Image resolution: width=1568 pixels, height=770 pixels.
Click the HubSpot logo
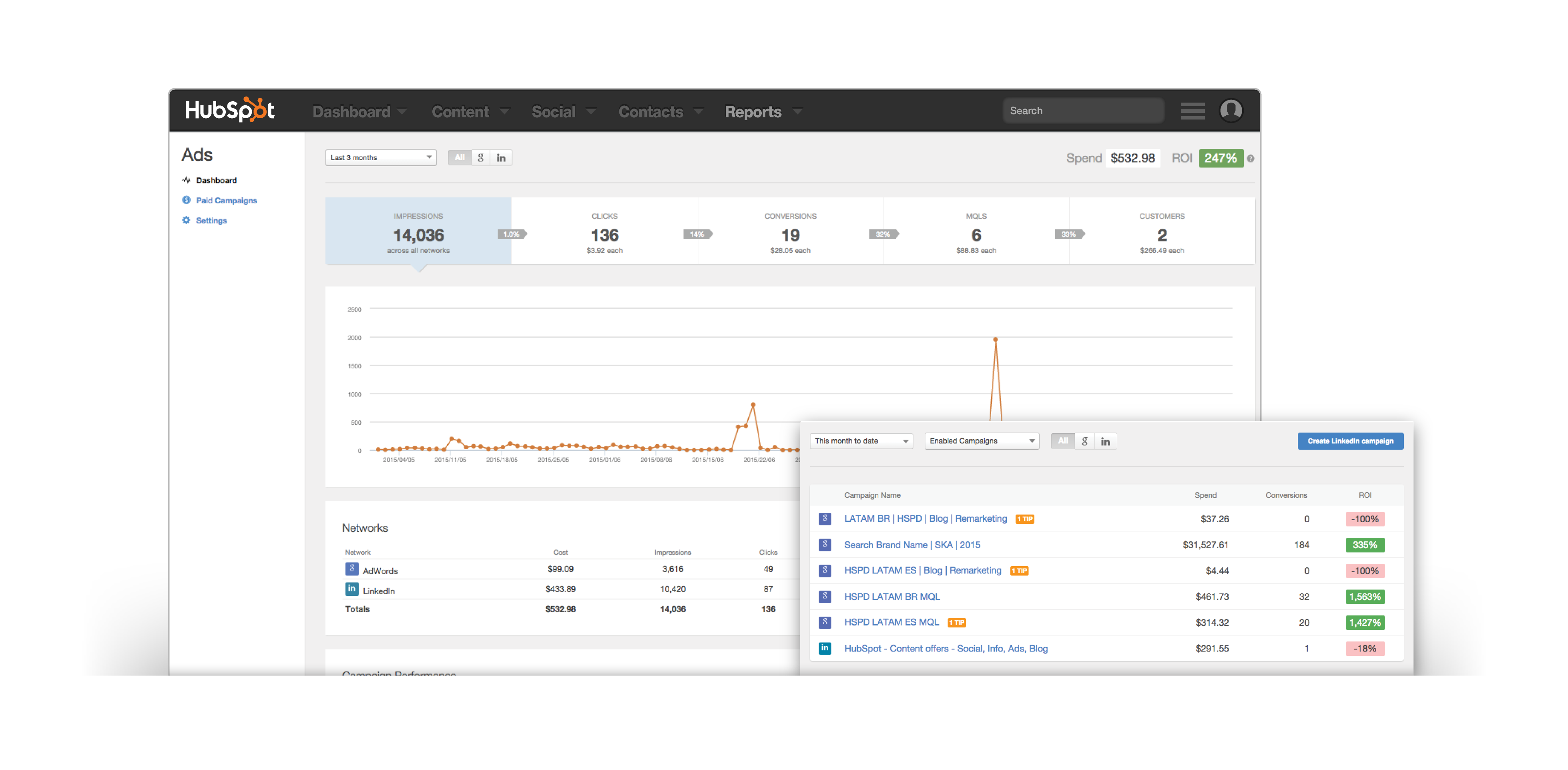(229, 110)
